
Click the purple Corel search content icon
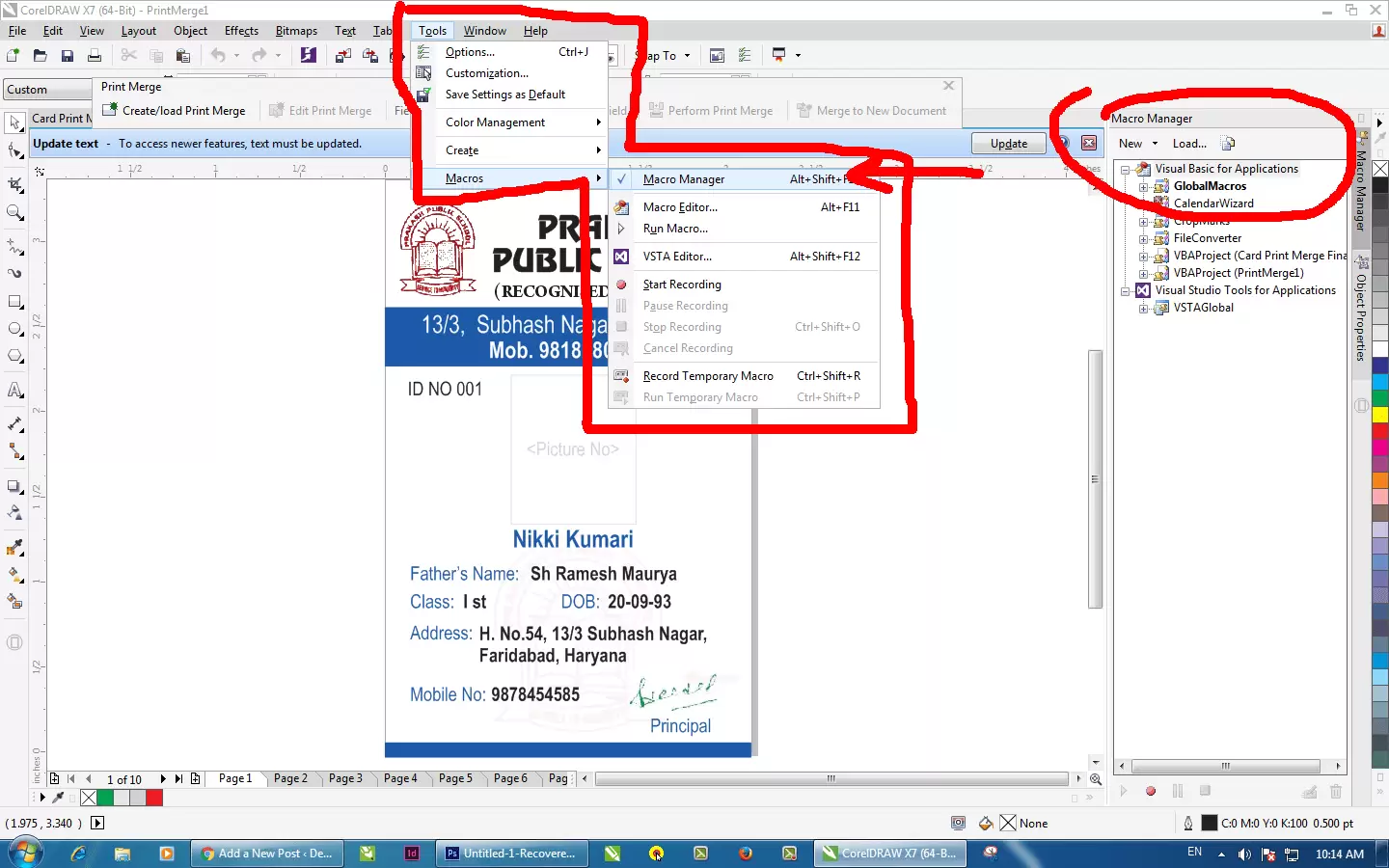pos(309,55)
